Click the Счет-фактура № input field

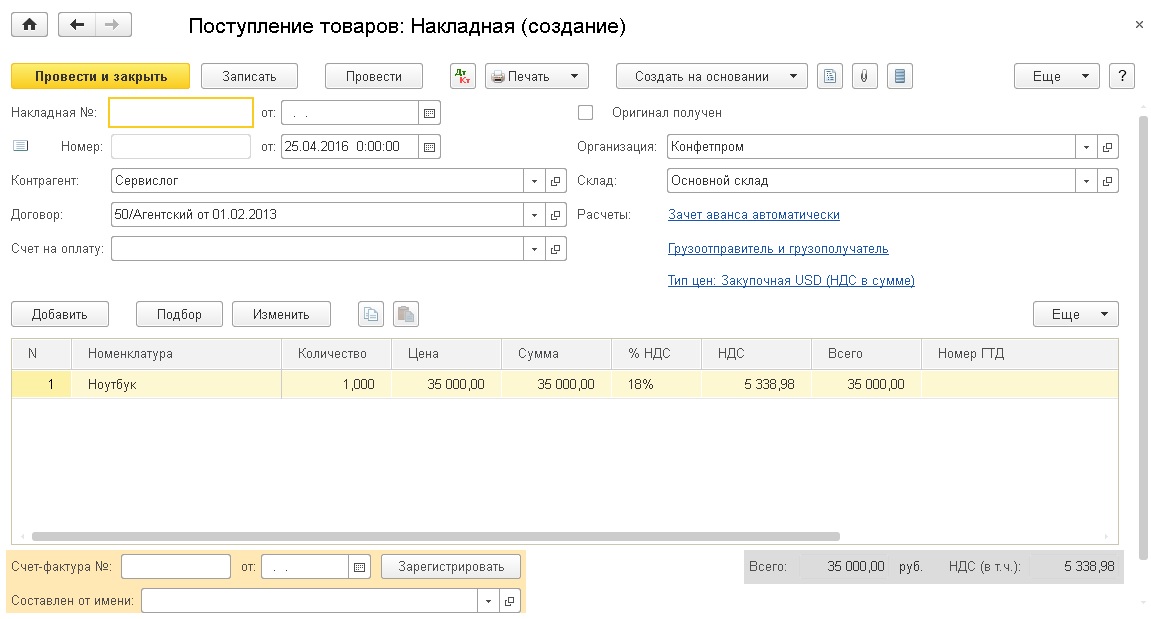coord(176,567)
